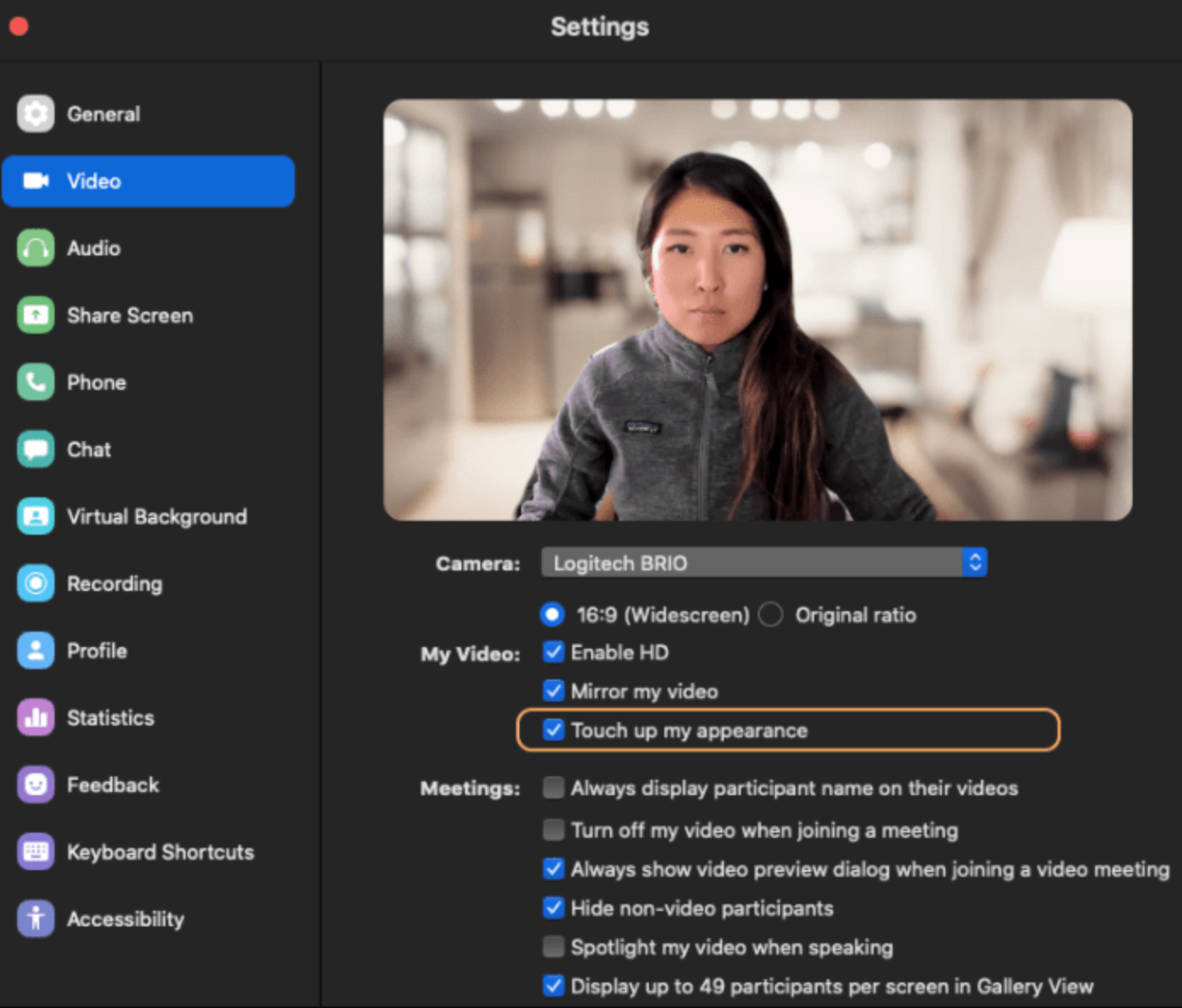
Task: Uncheck Display up to 49 participants option
Action: click(x=554, y=986)
